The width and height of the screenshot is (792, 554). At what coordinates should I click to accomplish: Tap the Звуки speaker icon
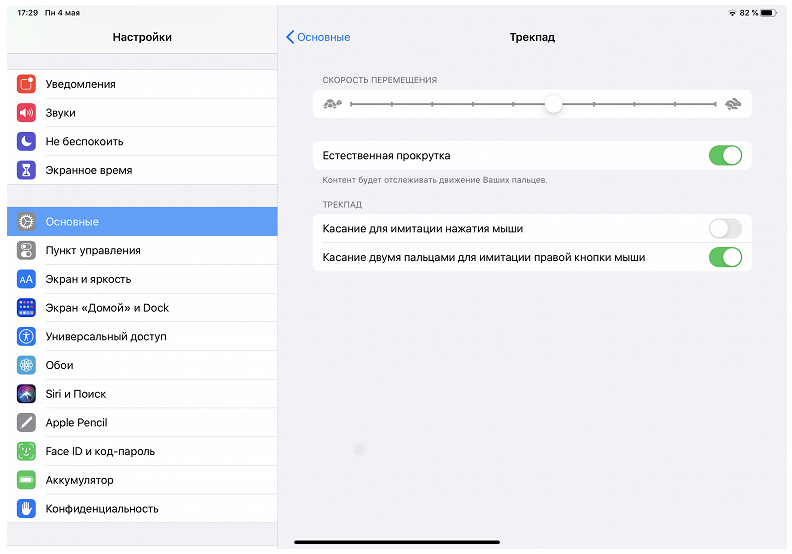tap(26, 113)
